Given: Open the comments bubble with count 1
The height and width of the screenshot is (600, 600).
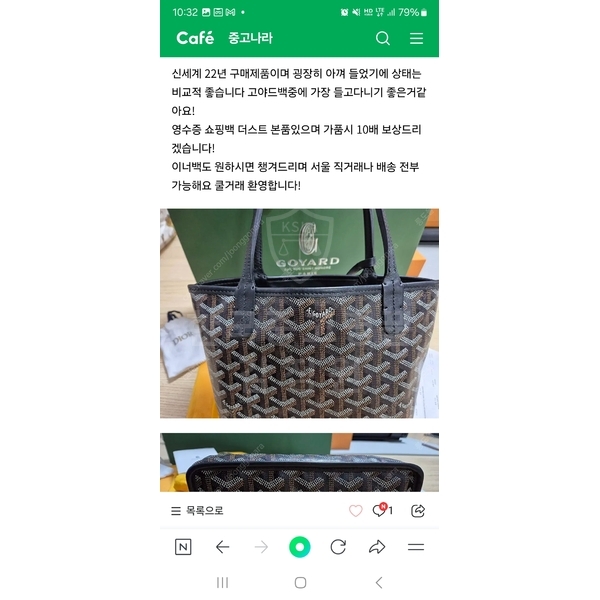Looking at the screenshot, I should 382,510.
